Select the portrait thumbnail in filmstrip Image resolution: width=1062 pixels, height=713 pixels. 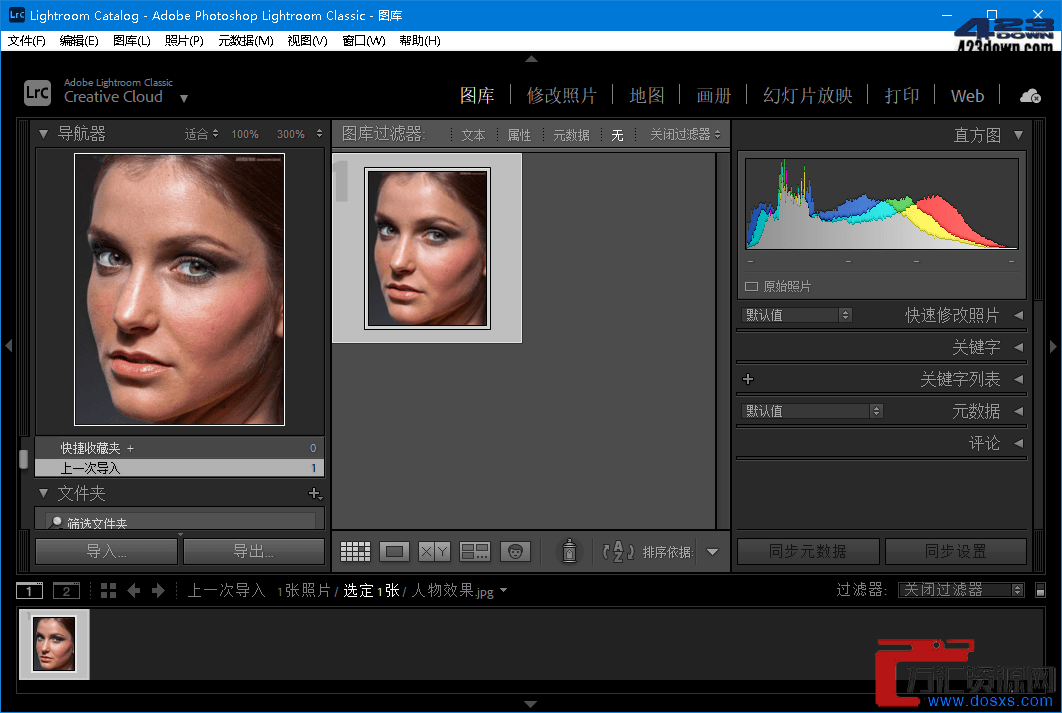tap(54, 643)
